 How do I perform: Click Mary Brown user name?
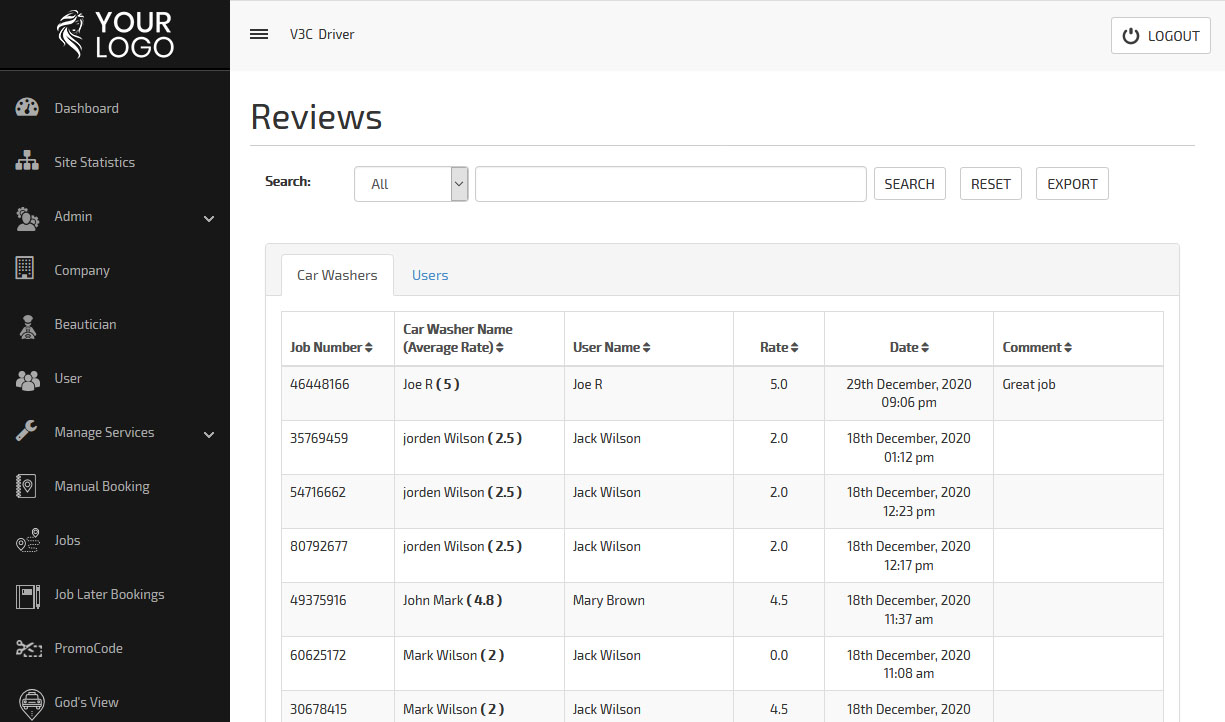pos(609,600)
